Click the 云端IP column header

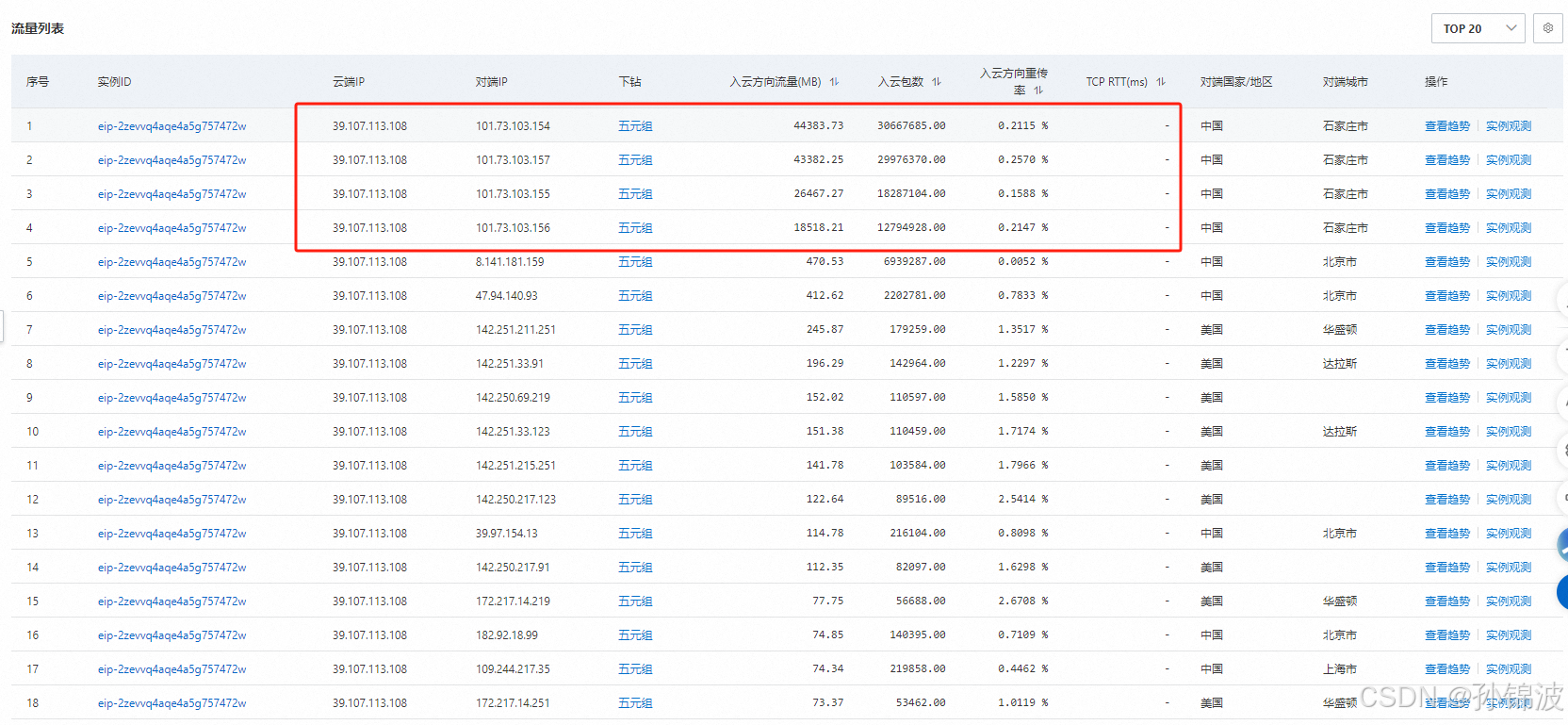348,82
